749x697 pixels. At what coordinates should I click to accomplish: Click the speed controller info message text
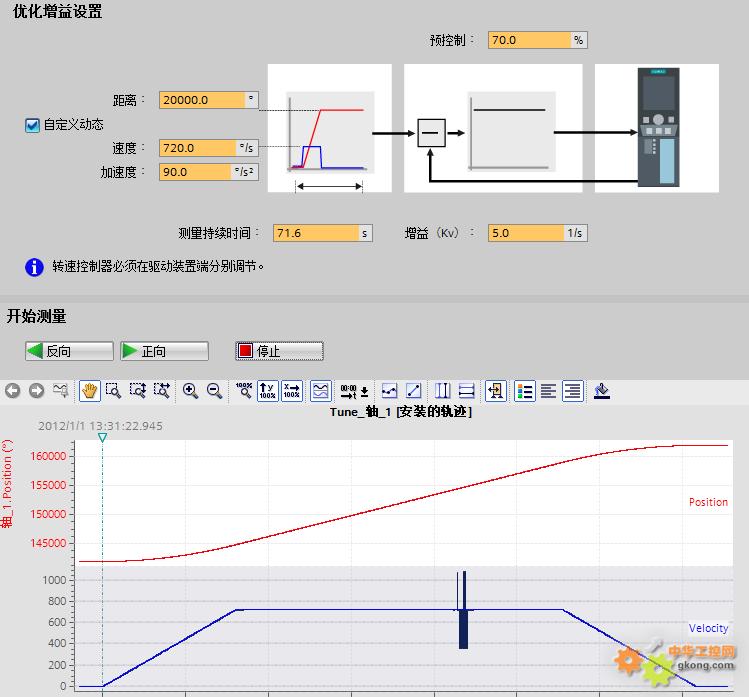(158, 267)
